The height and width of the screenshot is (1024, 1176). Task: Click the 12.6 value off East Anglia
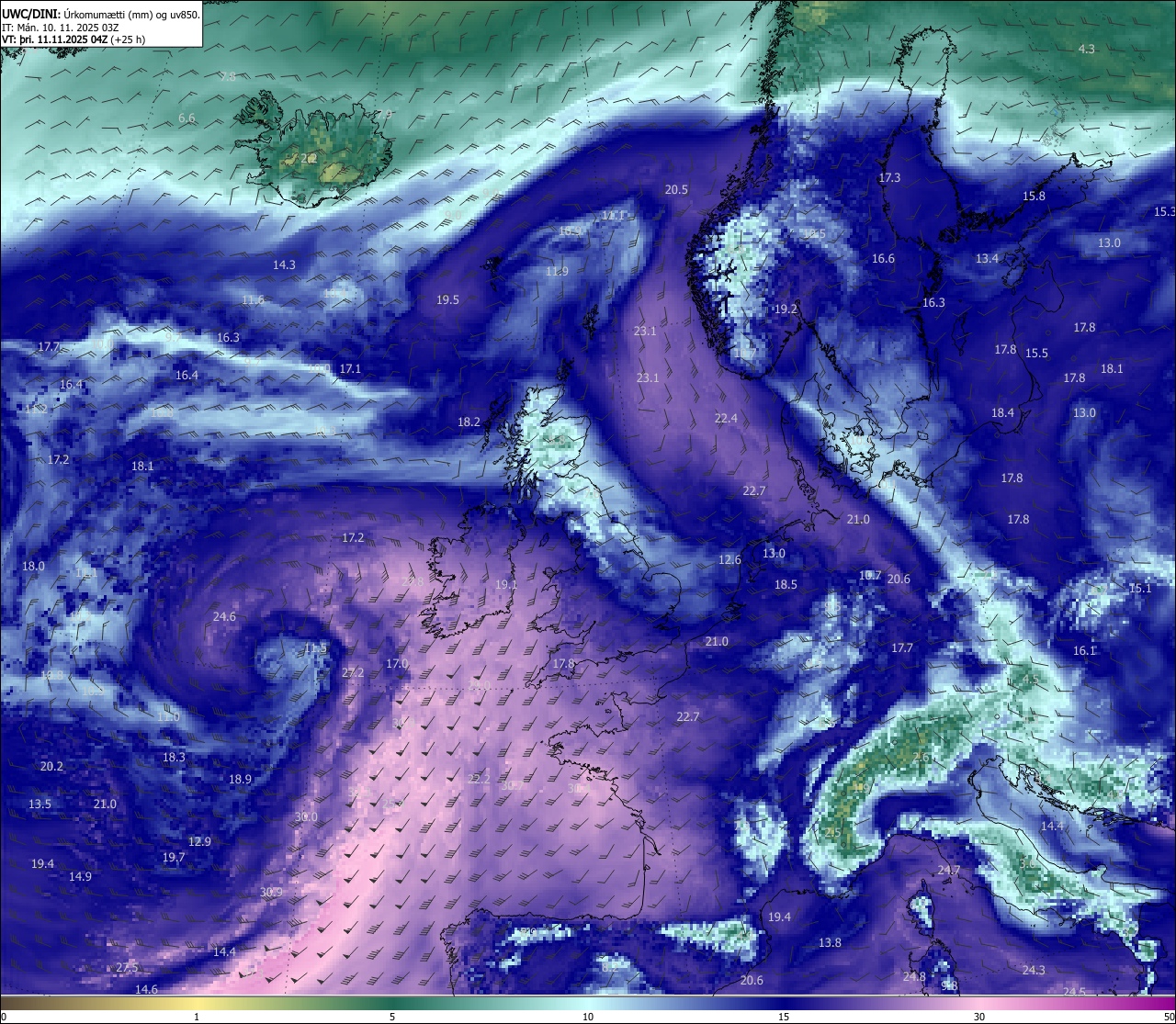click(x=729, y=559)
